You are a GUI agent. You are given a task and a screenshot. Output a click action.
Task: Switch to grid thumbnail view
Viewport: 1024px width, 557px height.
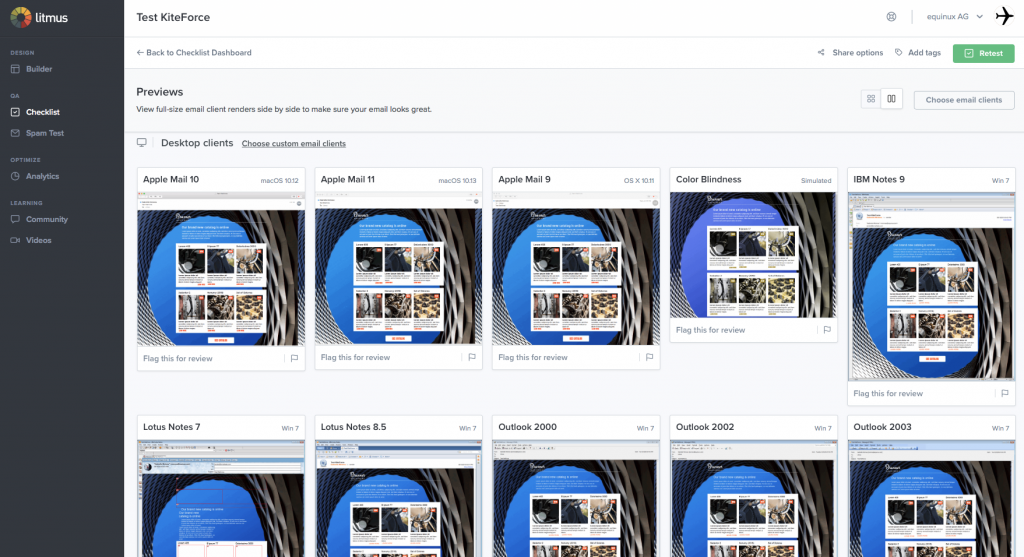(x=871, y=99)
